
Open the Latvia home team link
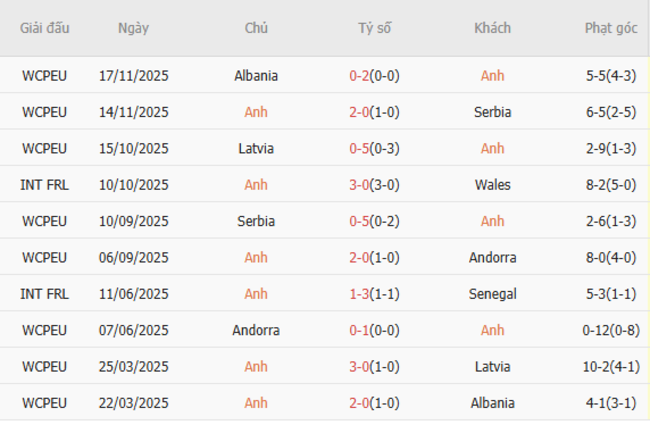coord(256,148)
